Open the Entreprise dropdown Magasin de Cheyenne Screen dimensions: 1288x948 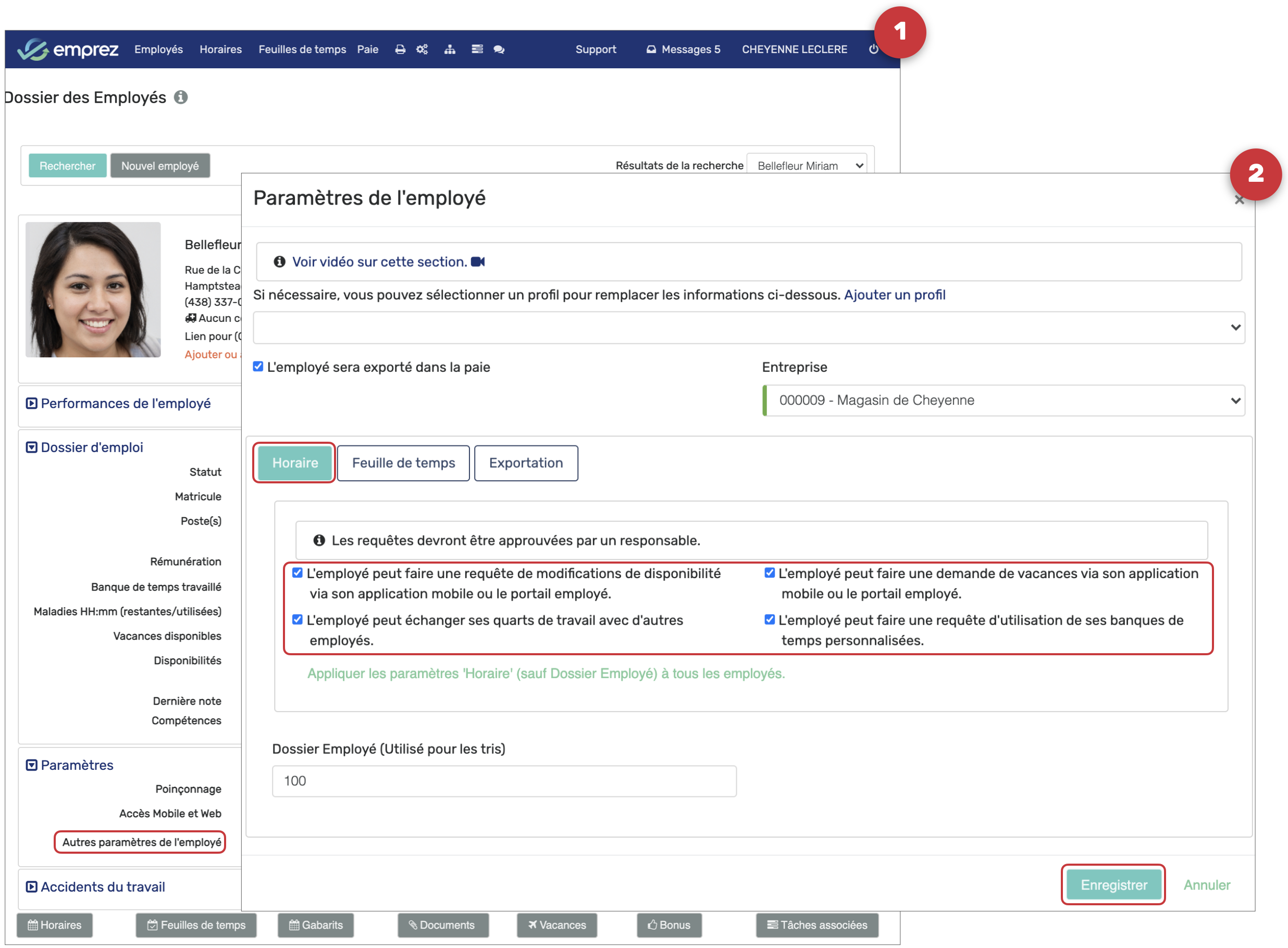click(1005, 401)
